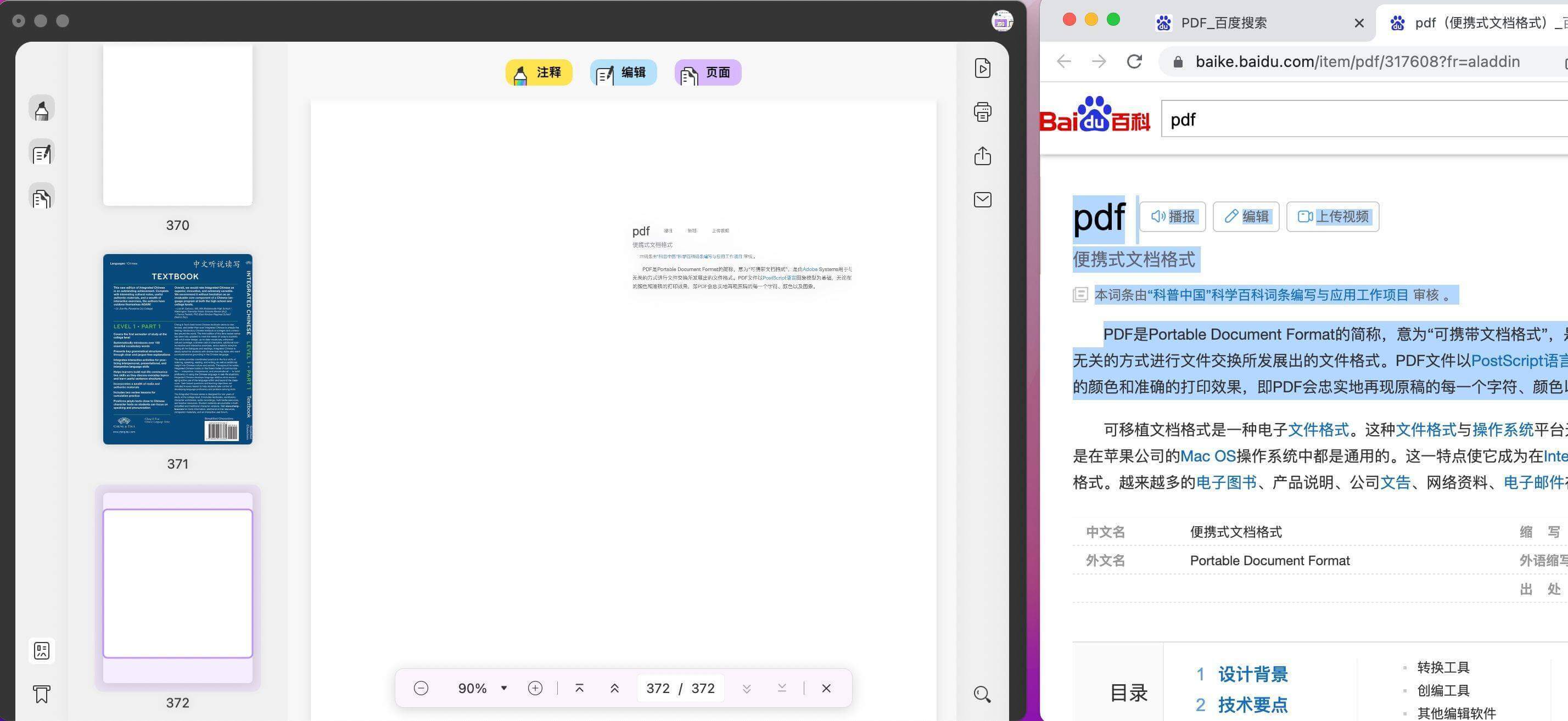Click the Baike search field containing pdf
This screenshot has width=1568, height=721.
pos(1365,119)
